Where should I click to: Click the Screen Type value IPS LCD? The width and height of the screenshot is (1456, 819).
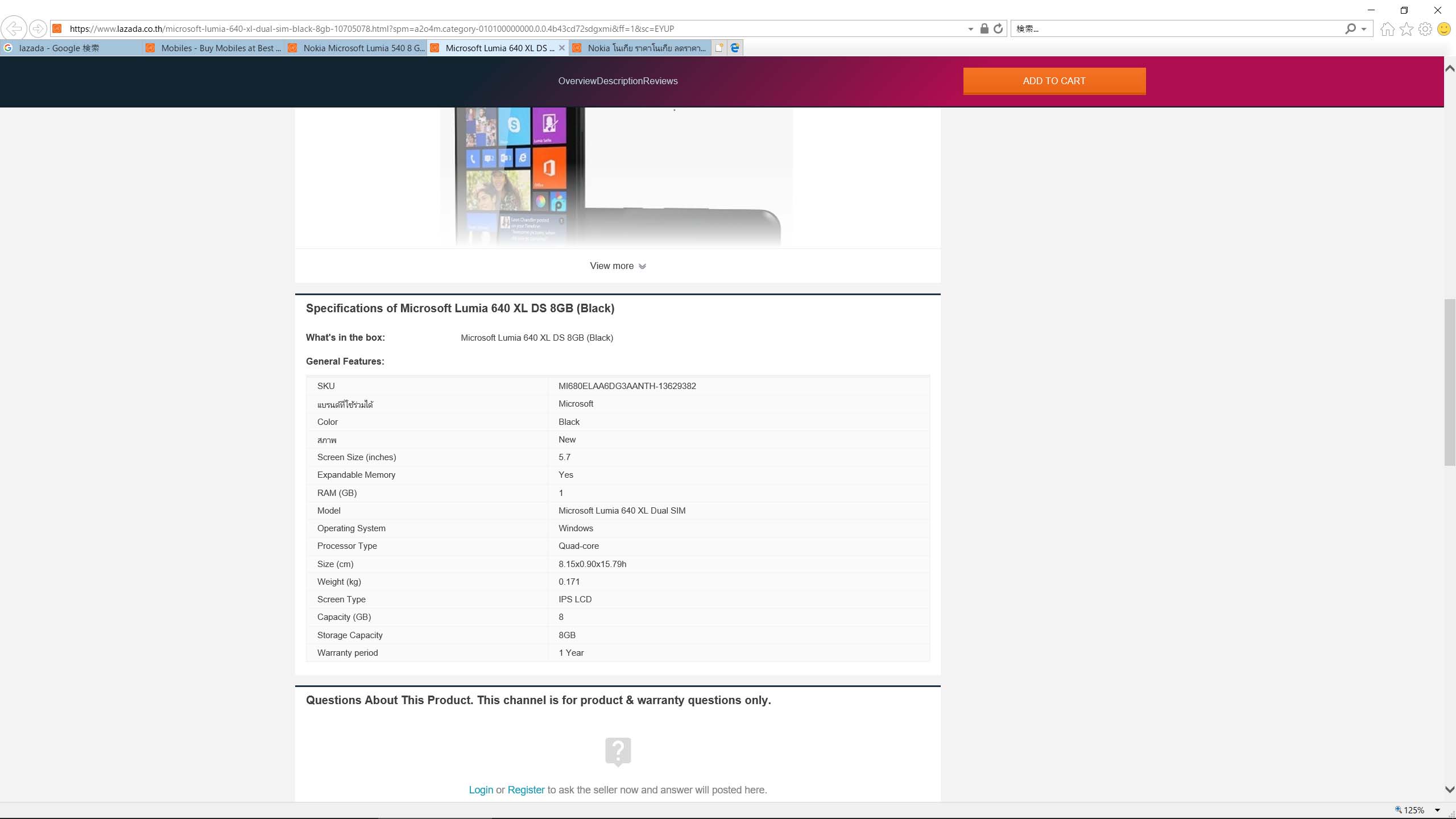(x=575, y=599)
